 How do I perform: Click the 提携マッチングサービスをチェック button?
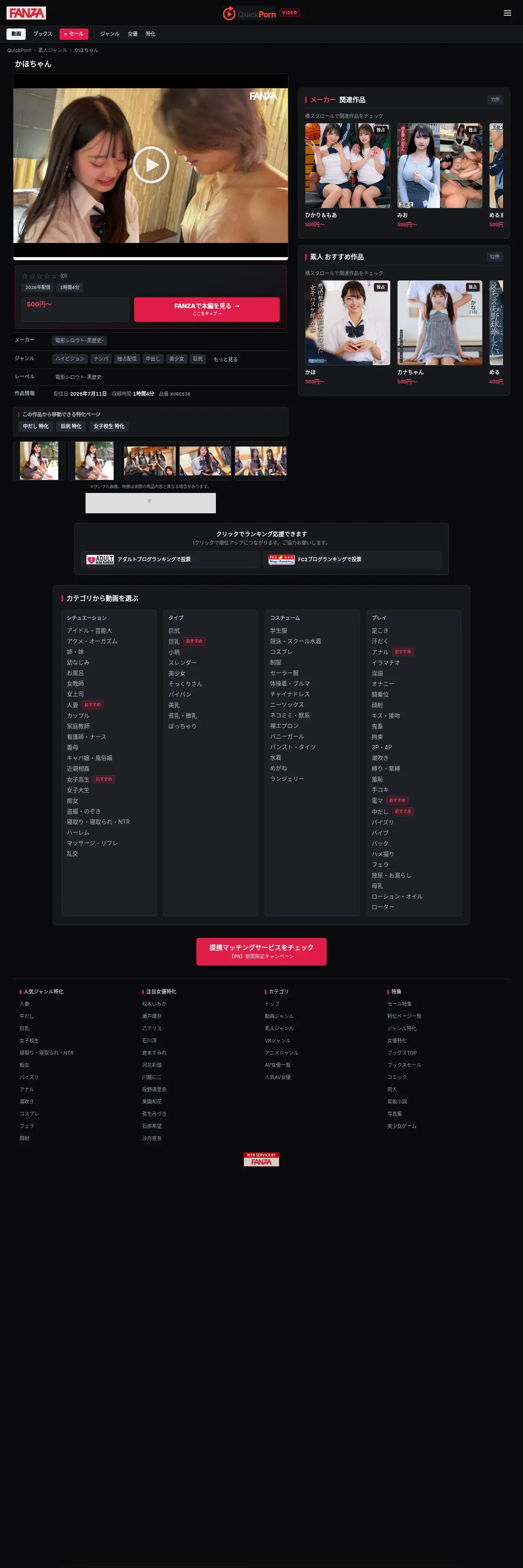pos(261,951)
